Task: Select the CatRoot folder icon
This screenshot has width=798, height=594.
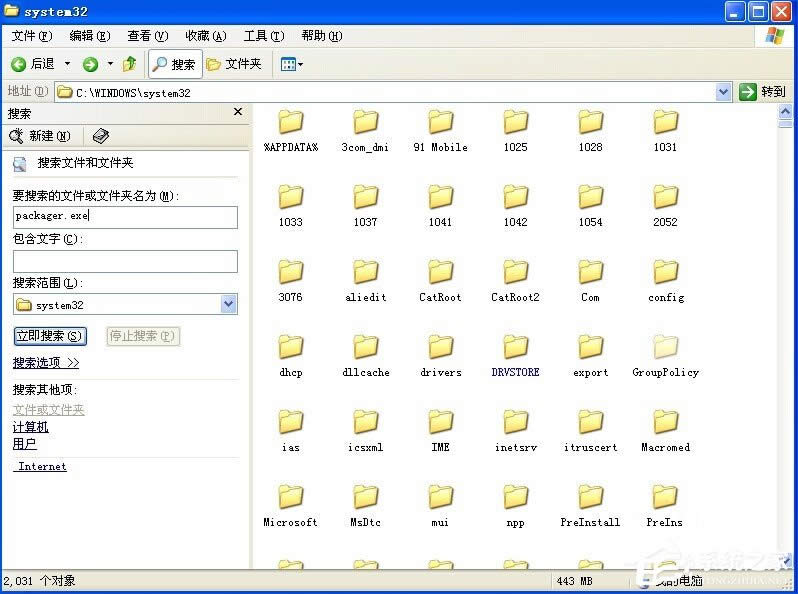Action: [441, 272]
